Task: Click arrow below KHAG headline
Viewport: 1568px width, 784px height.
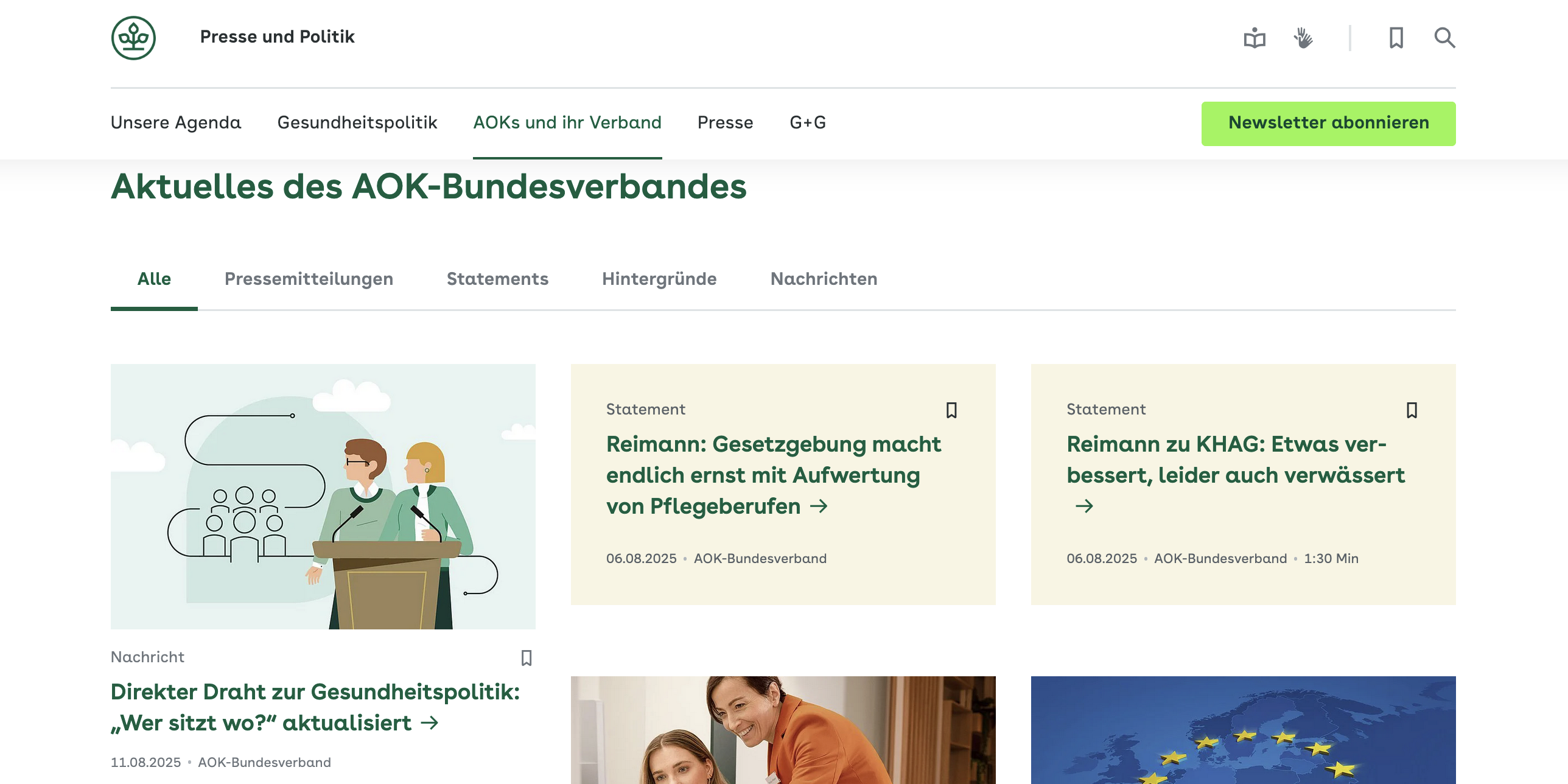Action: click(1084, 506)
